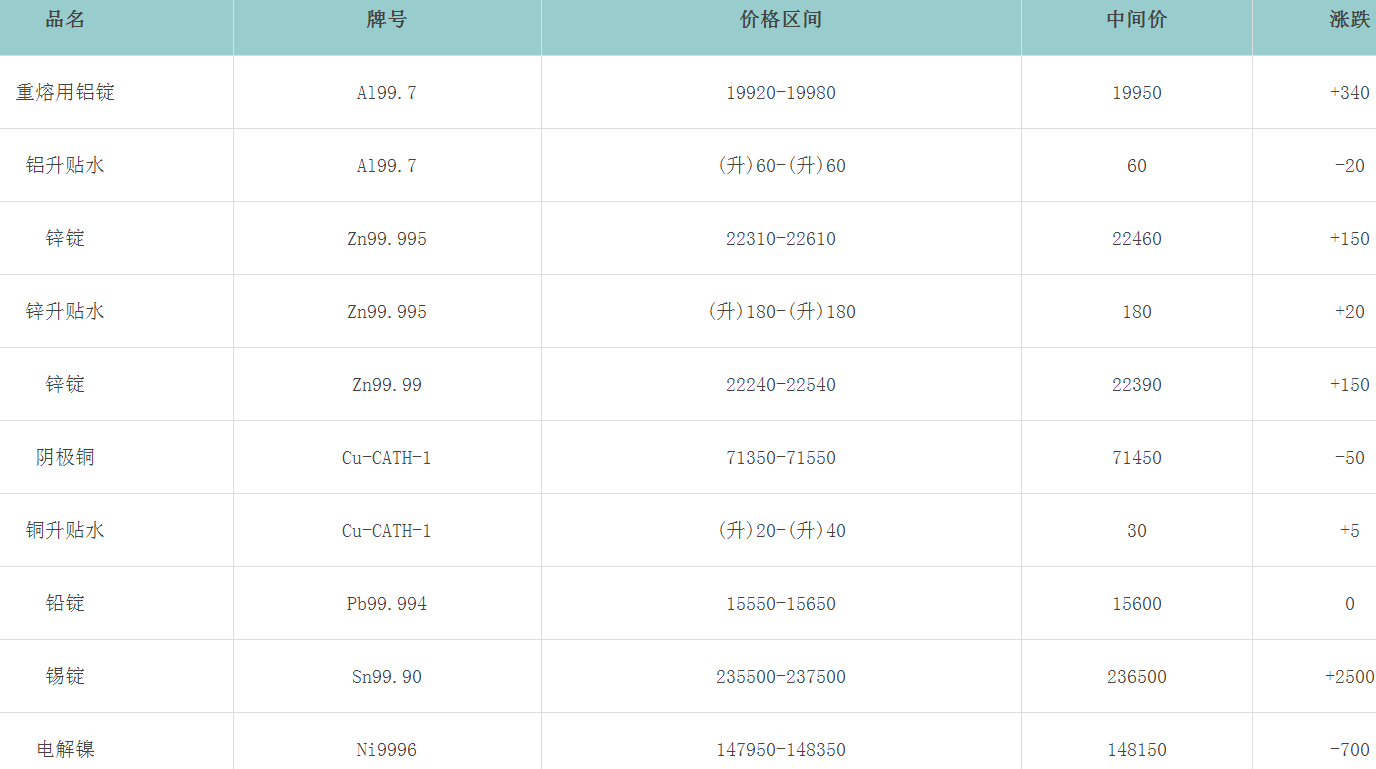Select the middle price 22460
Viewport: 1376px width, 769px height.
pyautogui.click(x=1136, y=239)
